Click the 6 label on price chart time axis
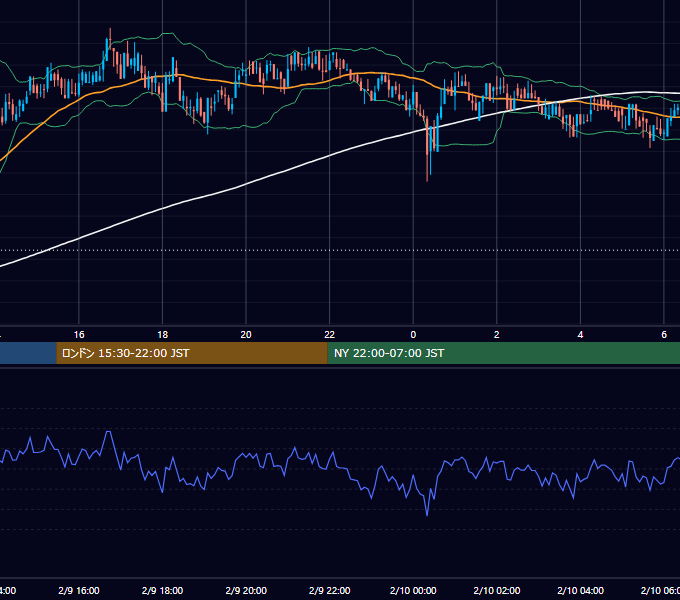Viewport: 680px width, 600px height. pyautogui.click(x=664, y=335)
